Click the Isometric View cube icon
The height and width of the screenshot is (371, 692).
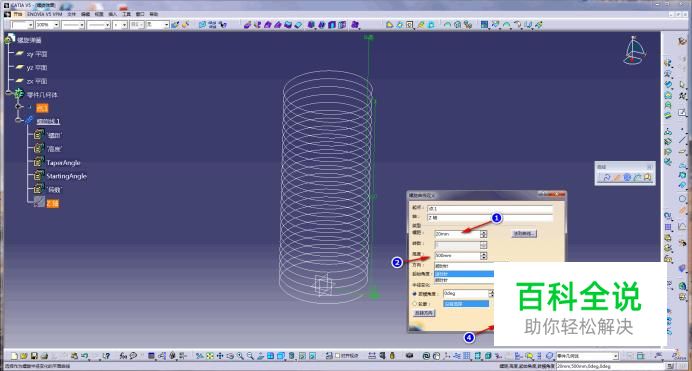point(281,356)
